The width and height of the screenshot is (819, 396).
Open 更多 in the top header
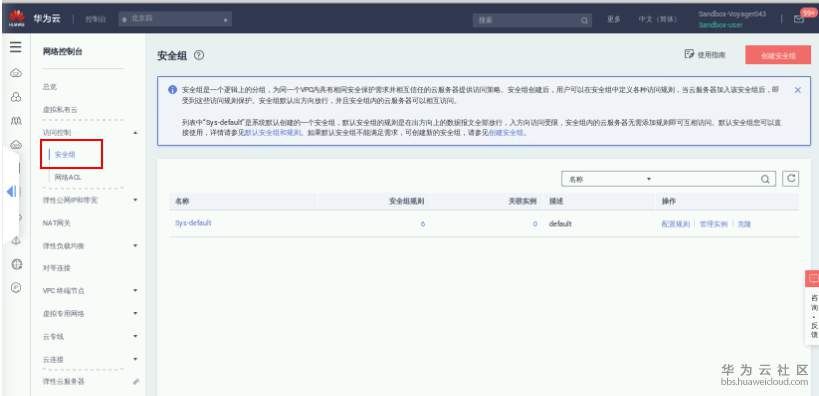click(613, 19)
